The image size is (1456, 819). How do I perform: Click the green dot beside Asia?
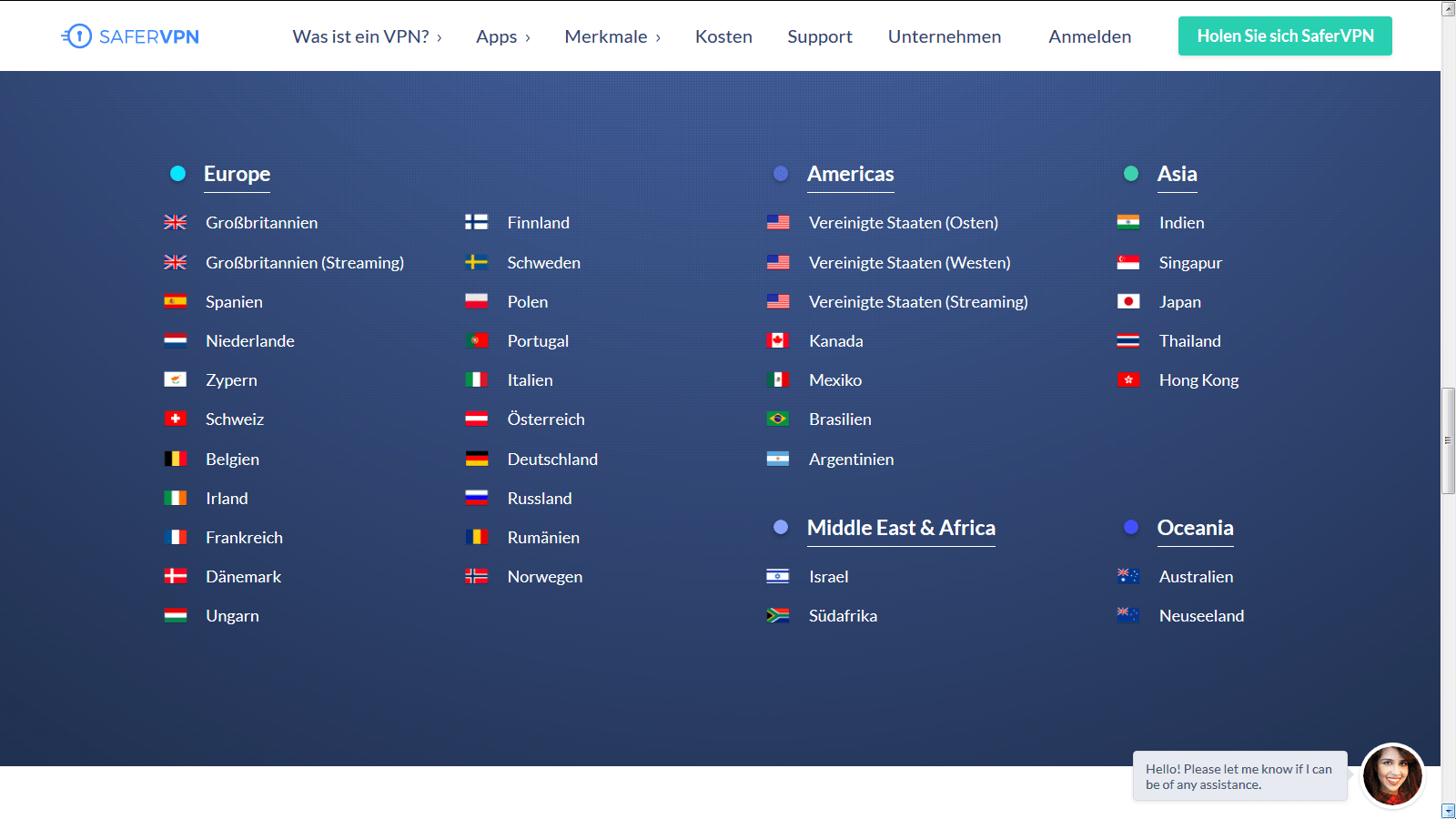[1131, 173]
